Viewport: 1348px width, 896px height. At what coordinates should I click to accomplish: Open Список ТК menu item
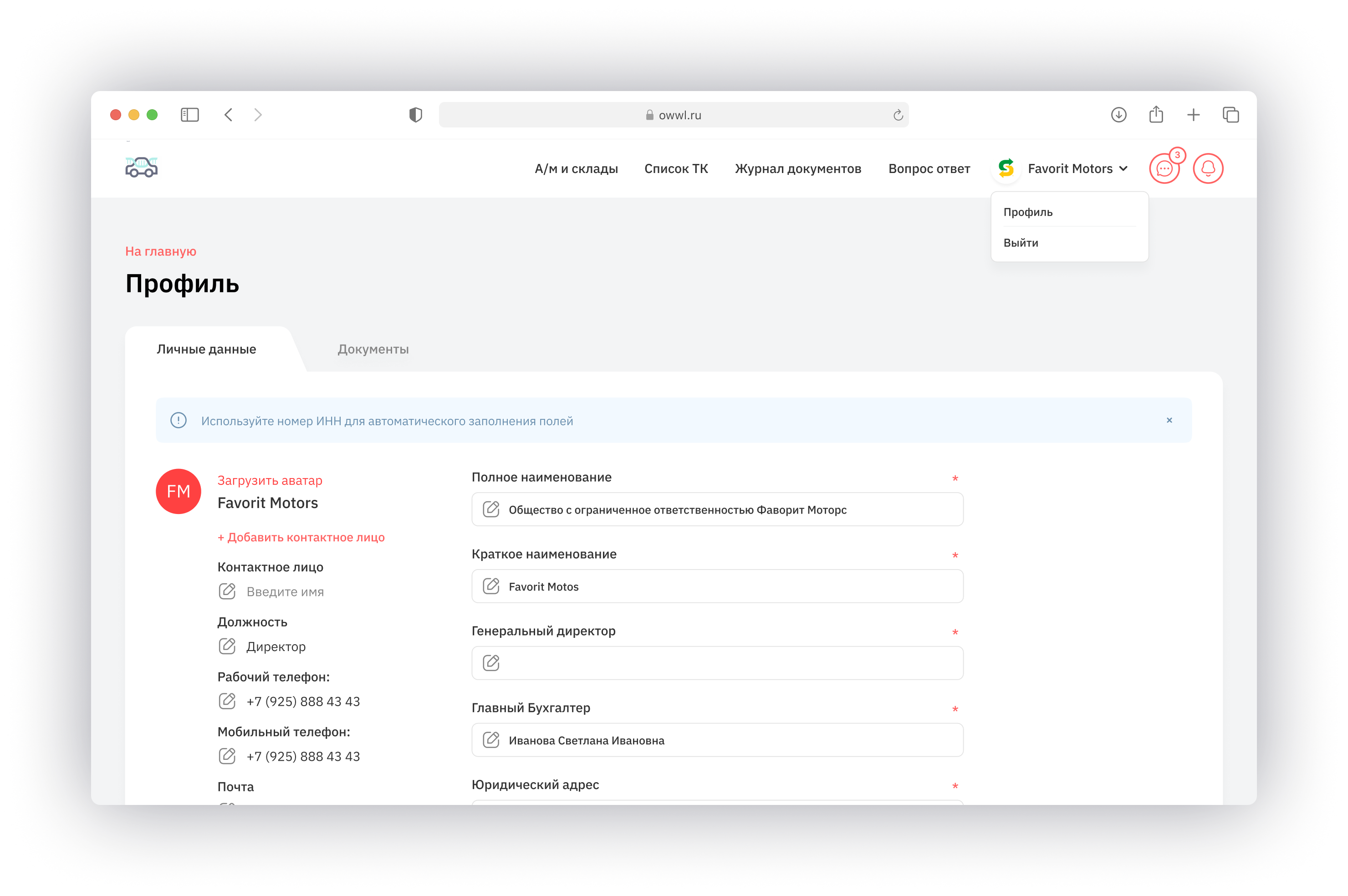(x=676, y=168)
